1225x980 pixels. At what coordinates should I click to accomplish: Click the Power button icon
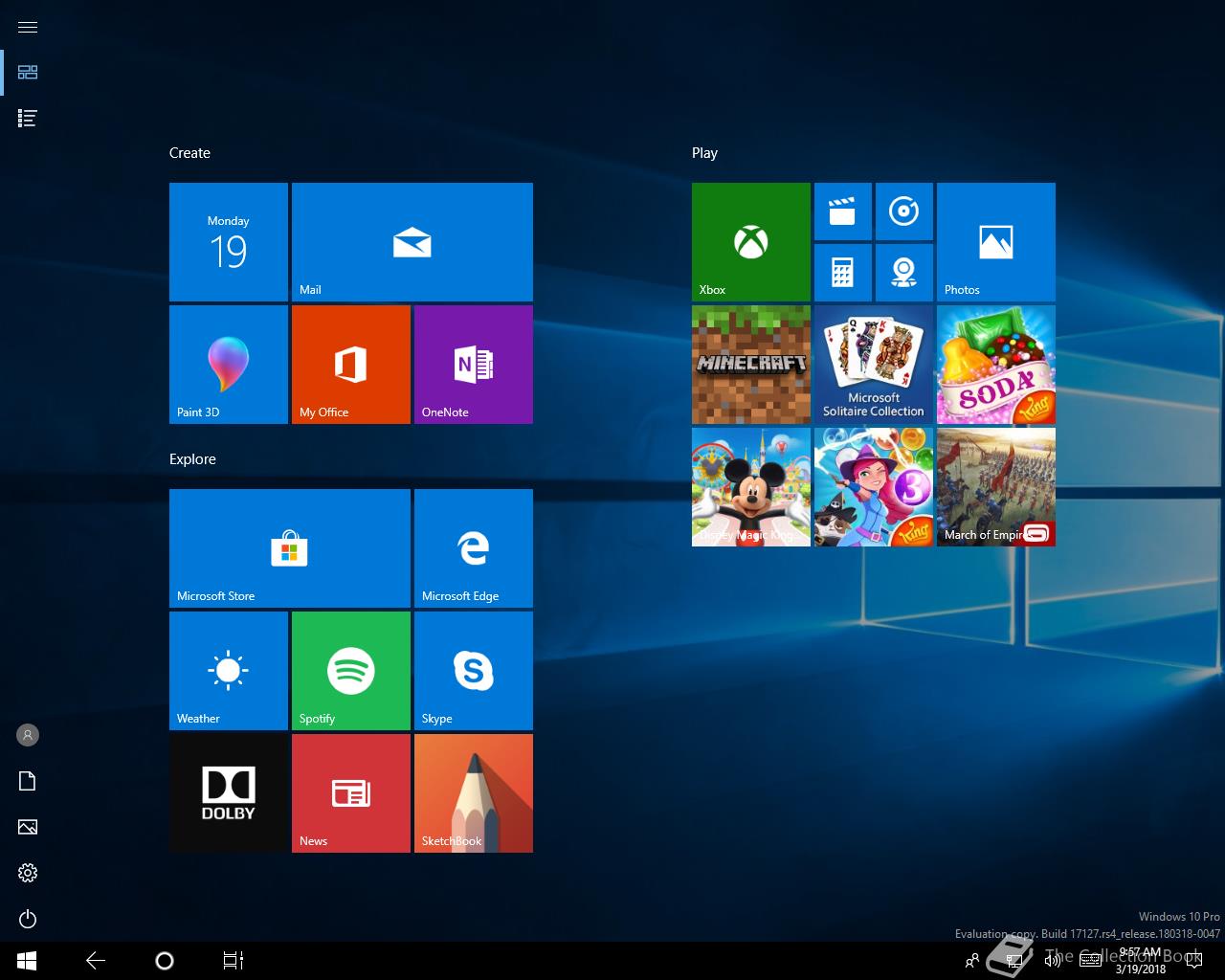[28, 919]
